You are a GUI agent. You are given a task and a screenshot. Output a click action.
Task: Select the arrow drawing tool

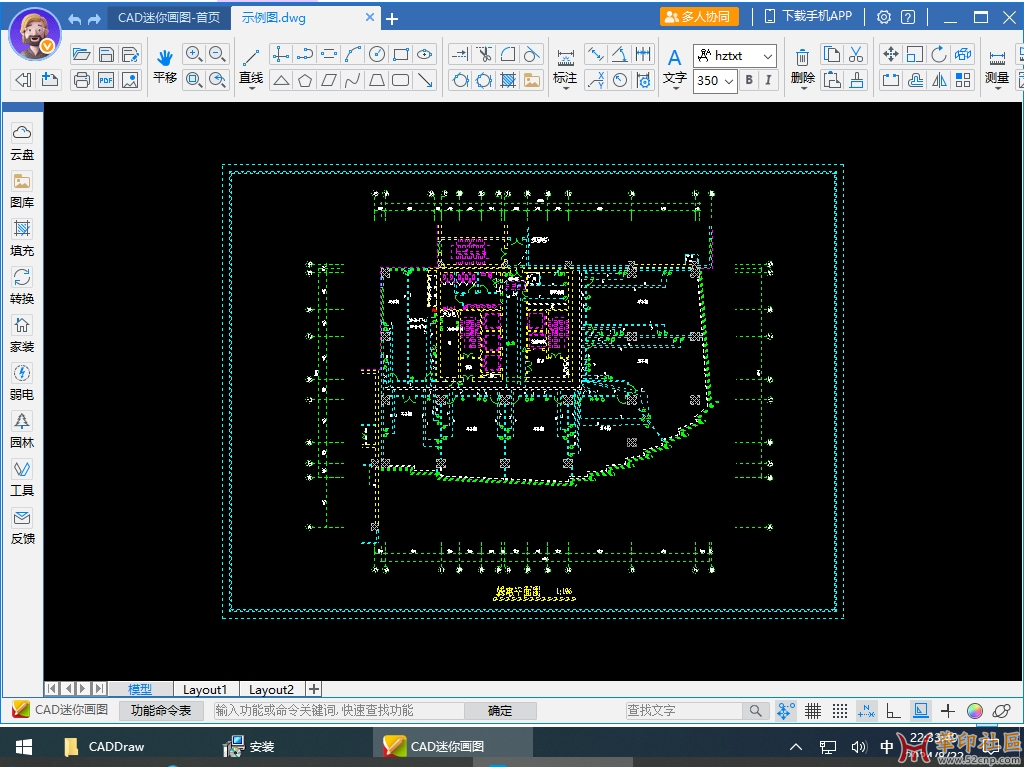point(425,80)
